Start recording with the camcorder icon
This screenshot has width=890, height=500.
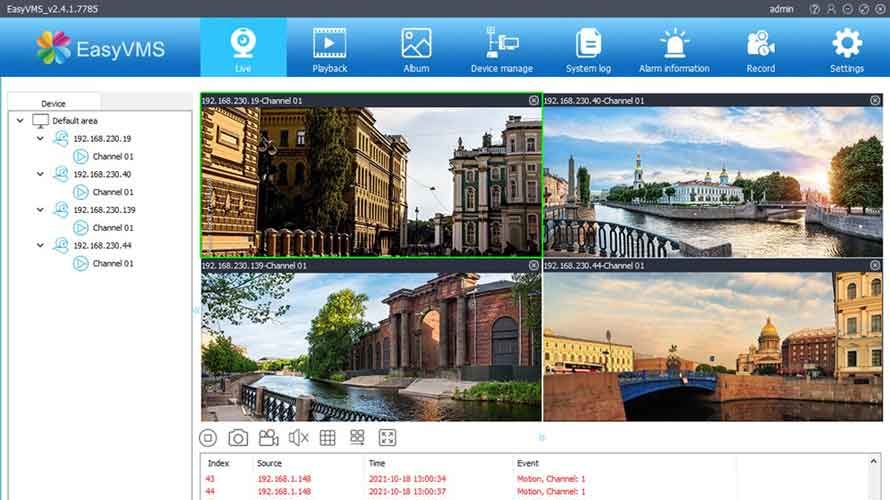coord(268,437)
